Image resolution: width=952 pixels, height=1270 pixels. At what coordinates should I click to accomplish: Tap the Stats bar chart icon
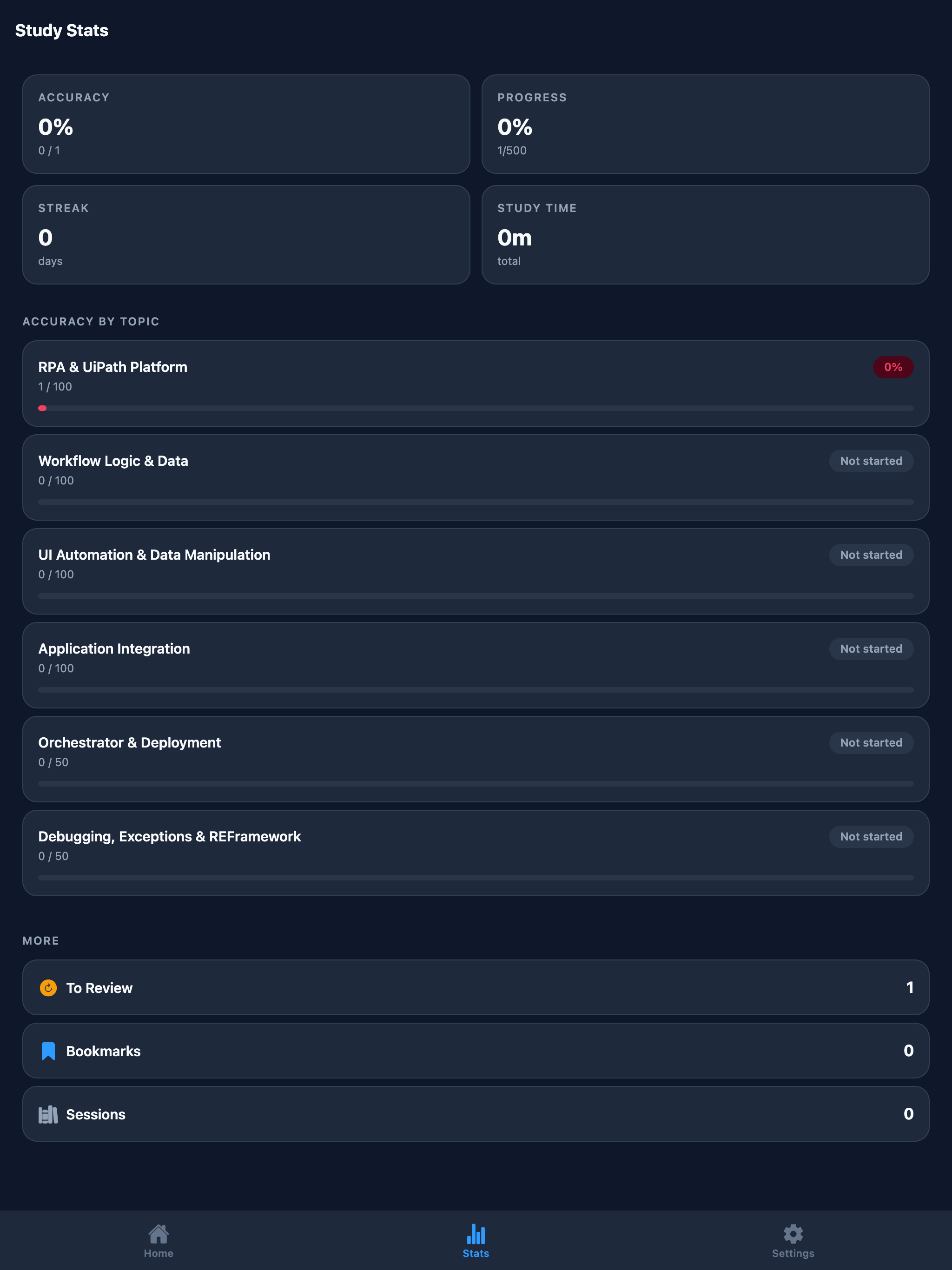coord(476,1233)
